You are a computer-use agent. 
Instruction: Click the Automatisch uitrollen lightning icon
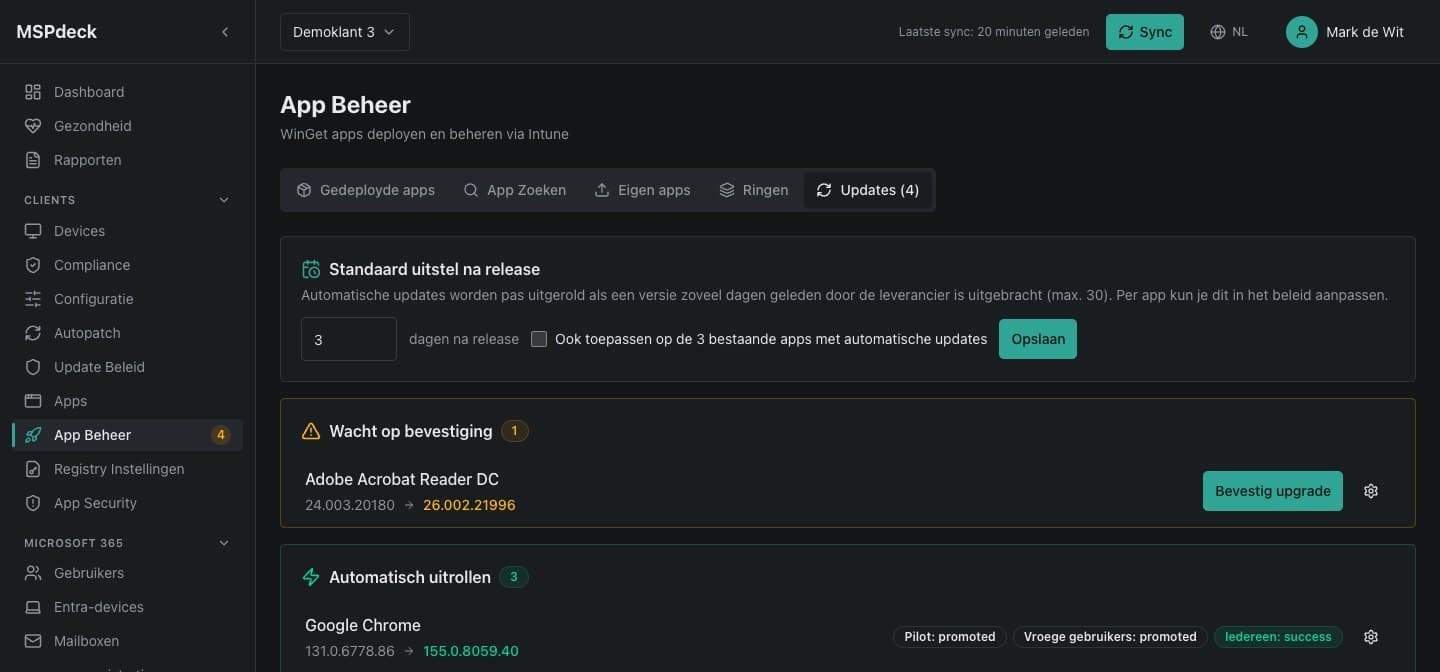(x=311, y=577)
